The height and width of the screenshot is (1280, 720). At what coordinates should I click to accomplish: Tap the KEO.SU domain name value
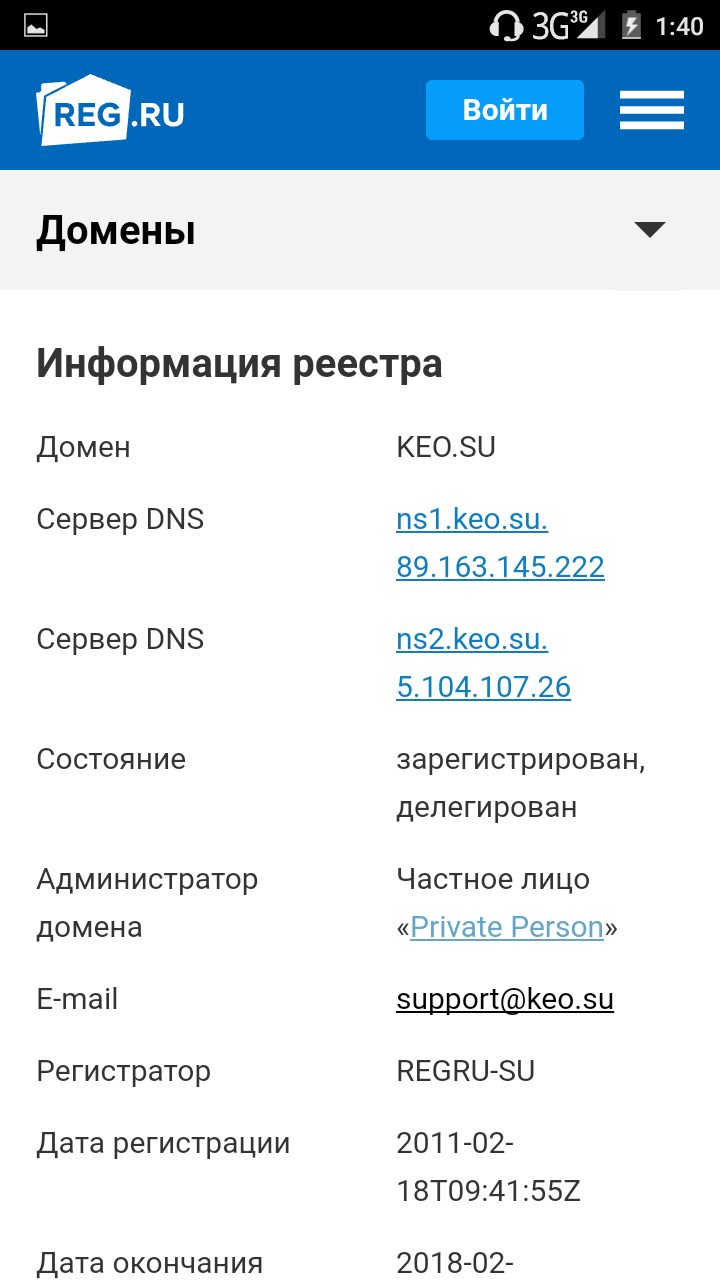[x=446, y=448]
